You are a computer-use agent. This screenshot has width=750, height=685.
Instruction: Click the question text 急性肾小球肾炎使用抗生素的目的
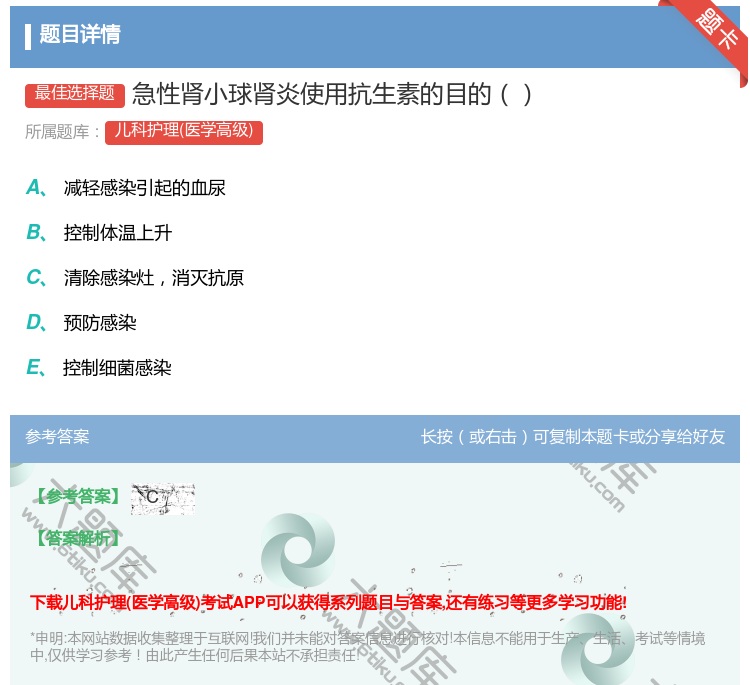pos(331,94)
